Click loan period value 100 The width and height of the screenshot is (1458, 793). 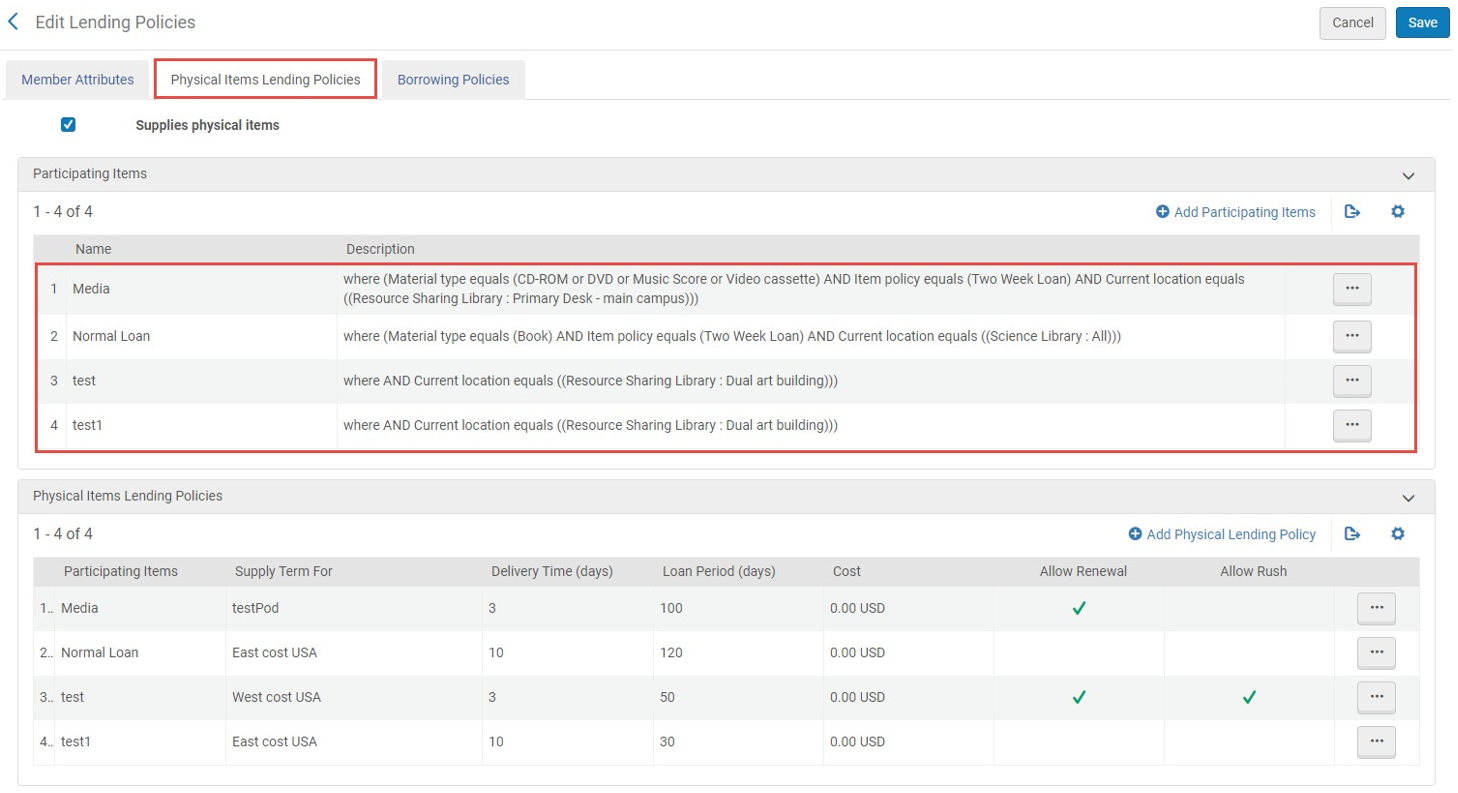click(x=672, y=608)
